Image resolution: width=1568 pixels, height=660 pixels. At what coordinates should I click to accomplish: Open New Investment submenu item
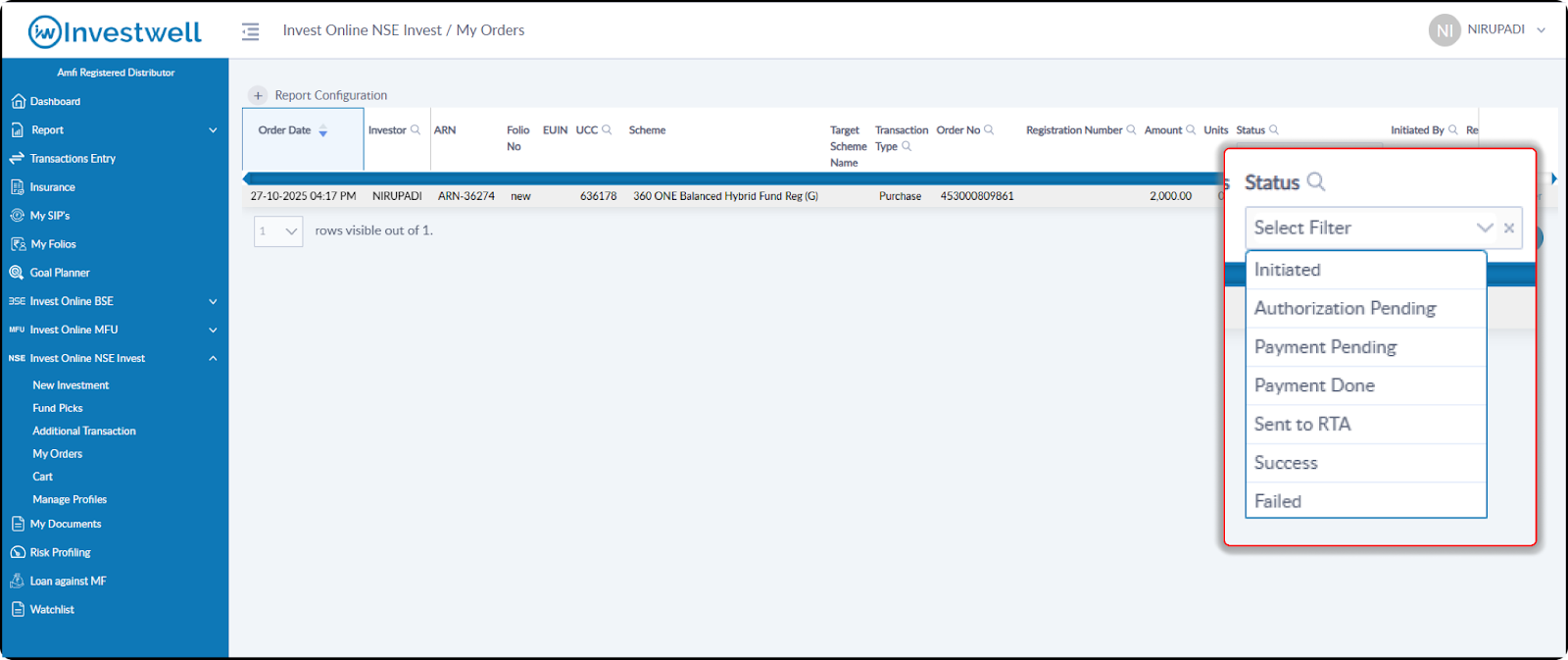pyautogui.click(x=71, y=385)
